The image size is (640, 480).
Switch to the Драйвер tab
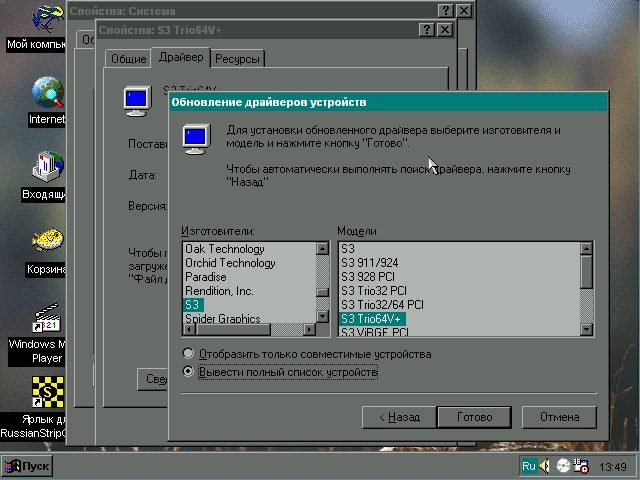pos(181,57)
